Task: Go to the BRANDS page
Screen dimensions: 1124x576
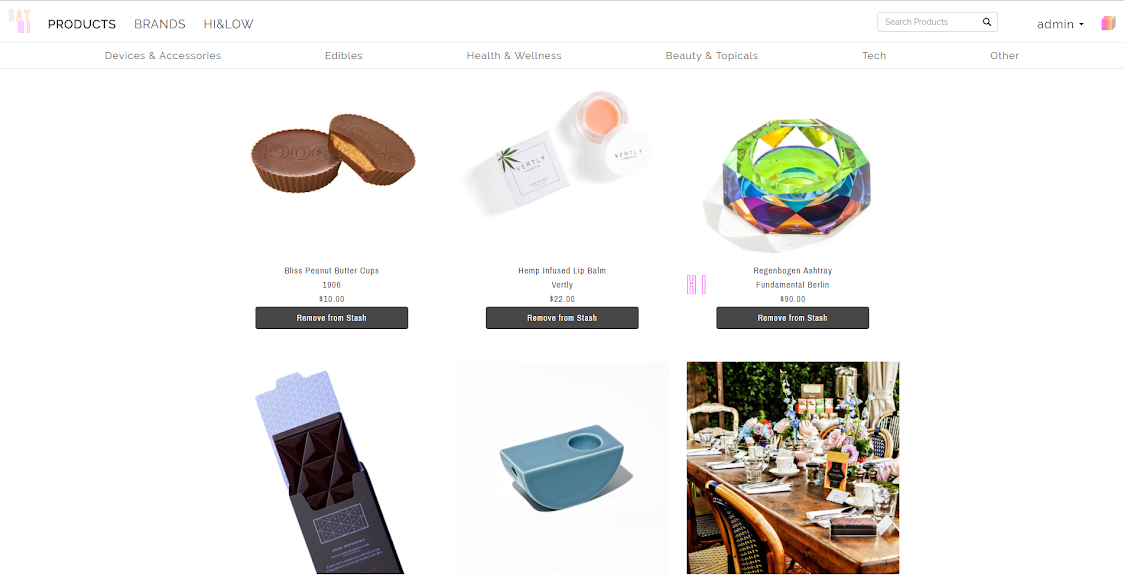Action: (x=160, y=24)
